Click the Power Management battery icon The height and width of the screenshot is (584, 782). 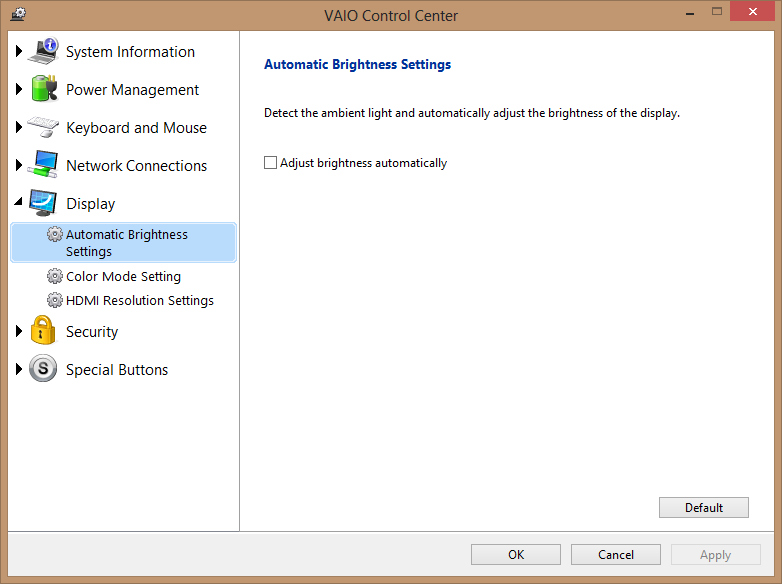point(44,89)
